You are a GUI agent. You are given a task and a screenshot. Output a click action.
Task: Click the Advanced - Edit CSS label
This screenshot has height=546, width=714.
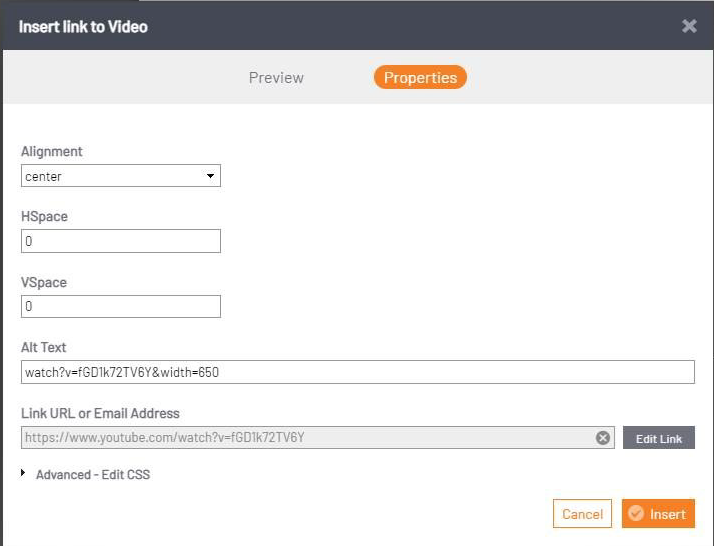point(93,475)
